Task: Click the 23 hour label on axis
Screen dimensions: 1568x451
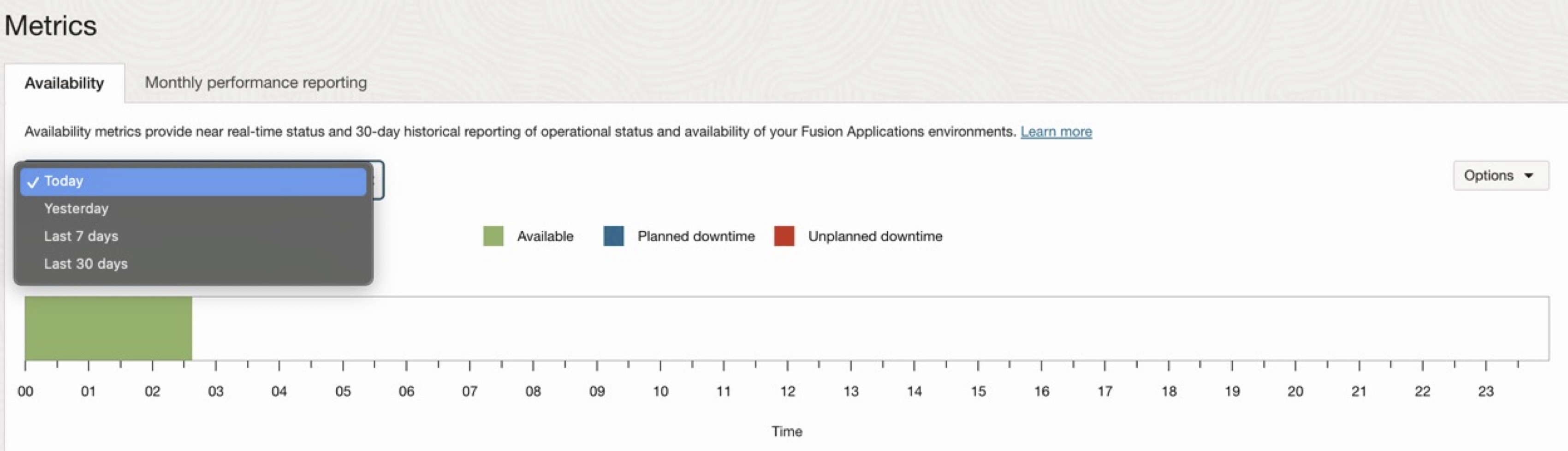Action: [1485, 391]
